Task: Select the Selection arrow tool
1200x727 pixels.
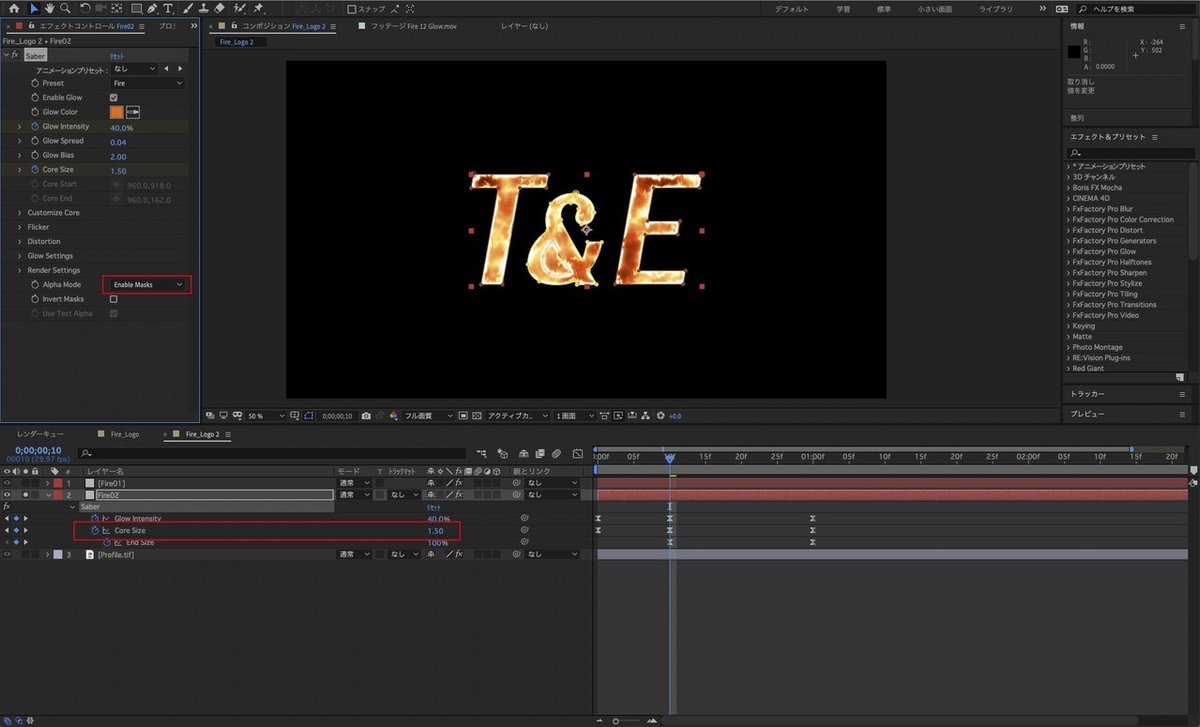Action: 34,8
